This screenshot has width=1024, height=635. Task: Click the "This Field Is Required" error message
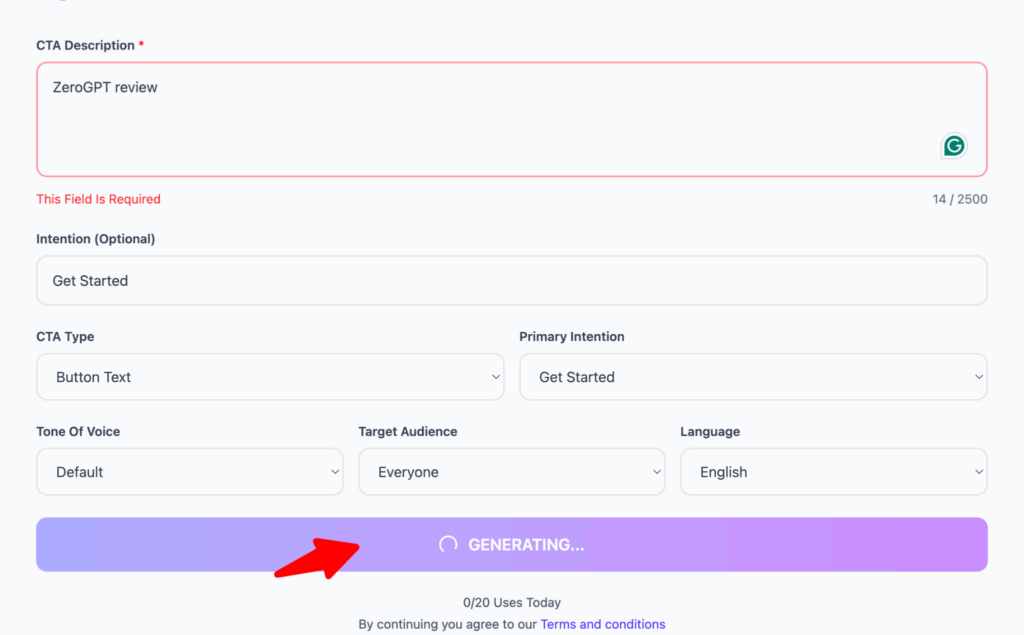(98, 199)
